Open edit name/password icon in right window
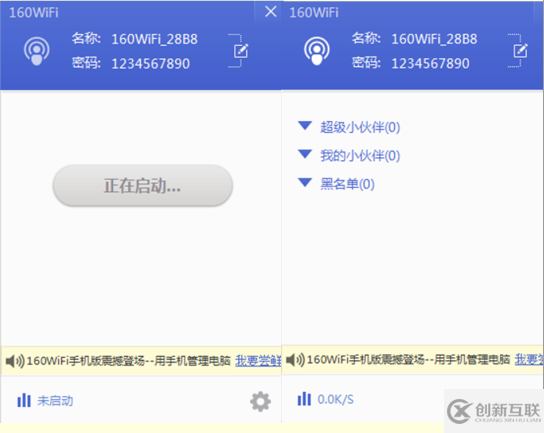Image resolution: width=544 pixels, height=433 pixels. [520, 51]
